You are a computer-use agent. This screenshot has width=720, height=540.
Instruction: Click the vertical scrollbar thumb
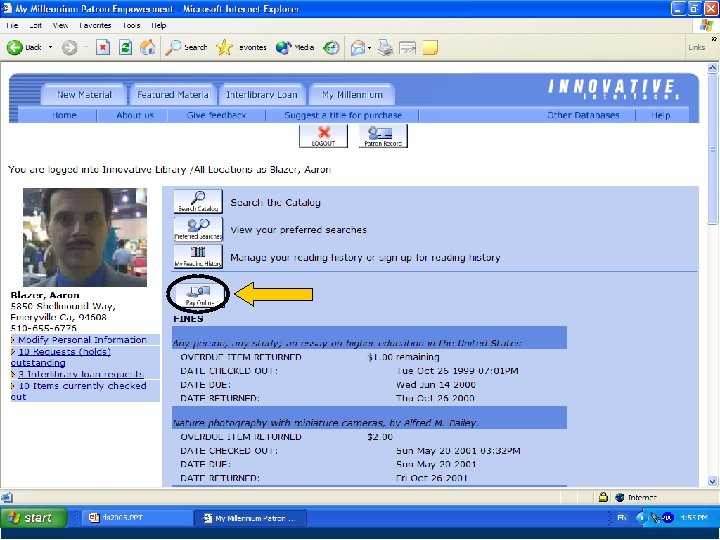[712, 149]
